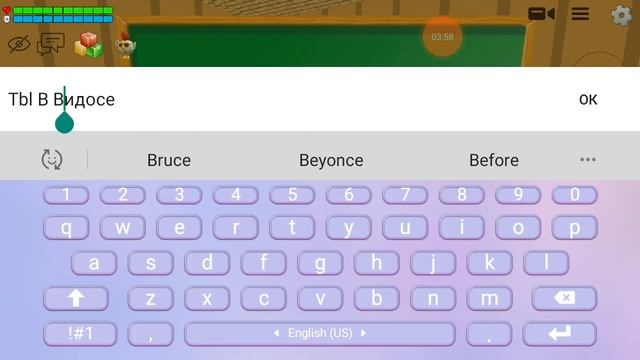Choose the suggestion 'Before'
Viewport: 640px width, 360px height.
point(494,160)
